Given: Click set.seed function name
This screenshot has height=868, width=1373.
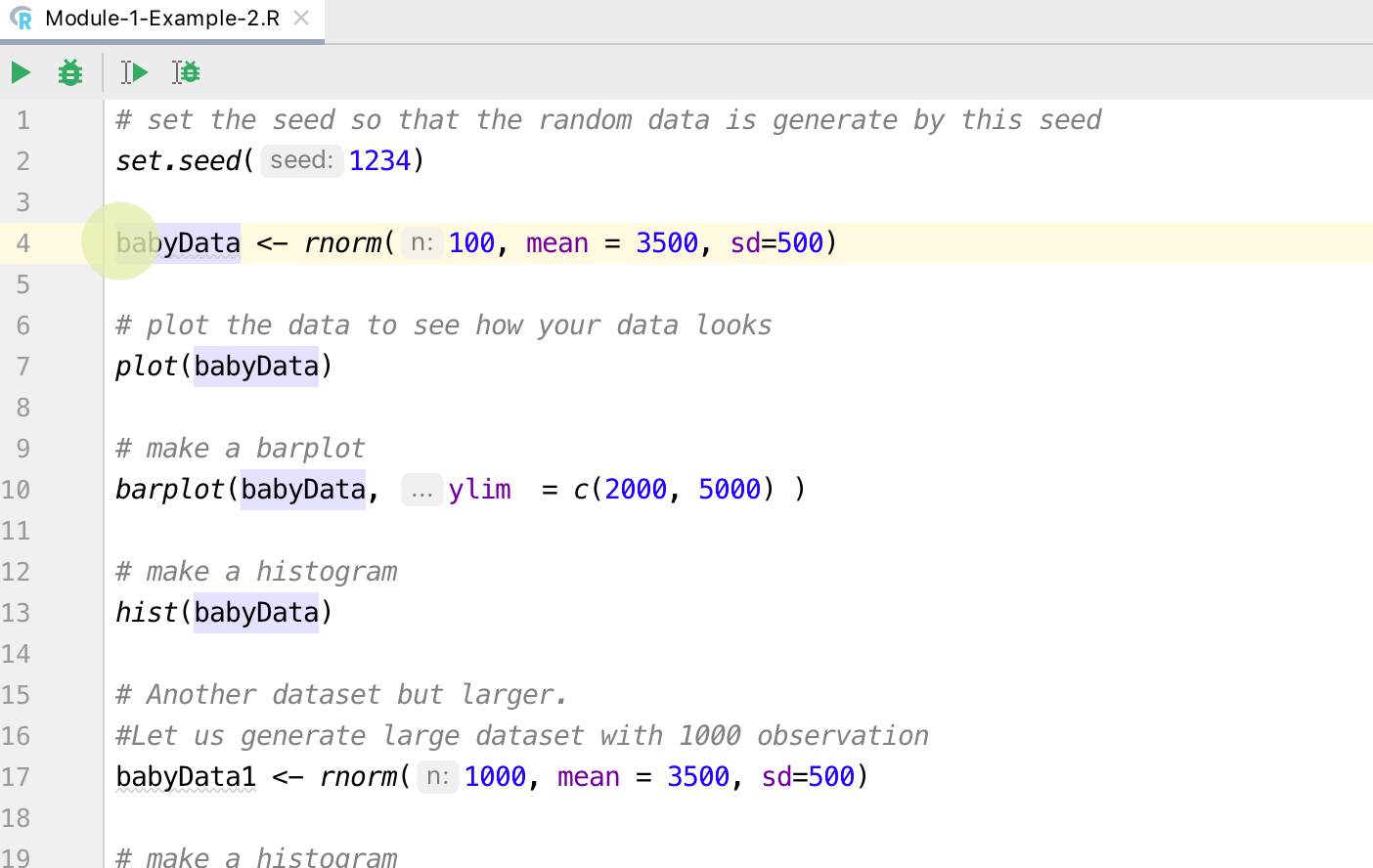Looking at the screenshot, I should point(178,160).
